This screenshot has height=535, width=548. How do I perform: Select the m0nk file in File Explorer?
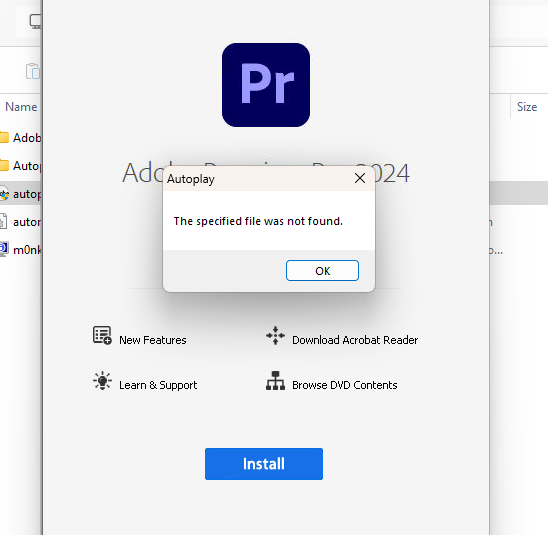[x=21, y=250]
